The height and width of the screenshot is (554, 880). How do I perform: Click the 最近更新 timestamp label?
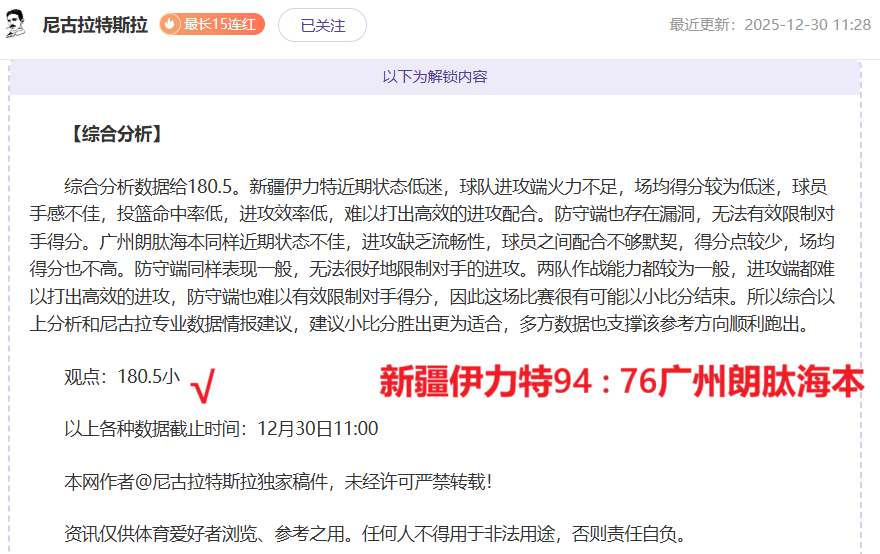[705, 25]
